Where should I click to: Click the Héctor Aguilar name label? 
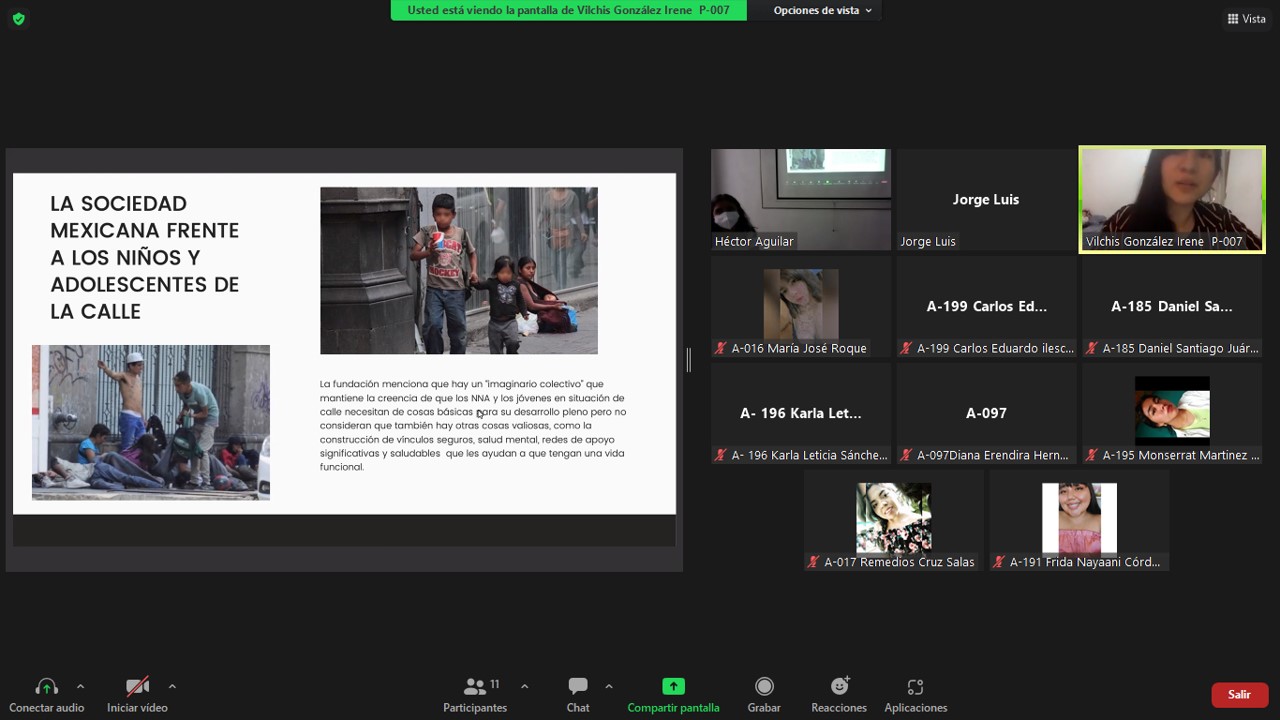click(x=754, y=241)
